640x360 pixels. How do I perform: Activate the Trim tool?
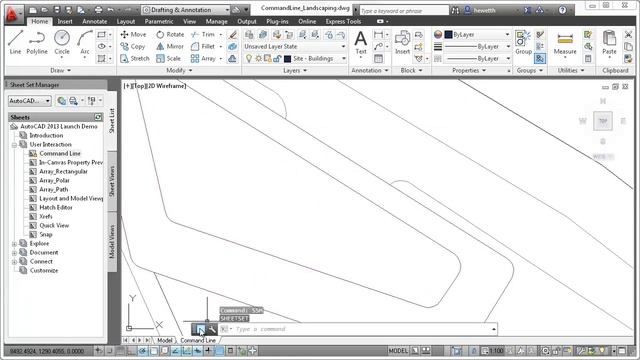pyautogui.click(x=203, y=35)
